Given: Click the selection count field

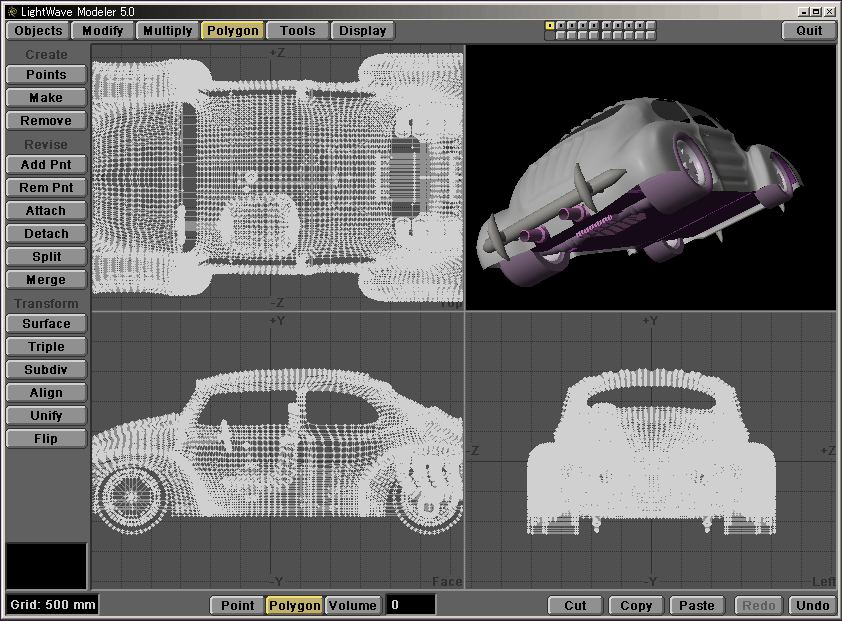Looking at the screenshot, I should coord(411,605).
